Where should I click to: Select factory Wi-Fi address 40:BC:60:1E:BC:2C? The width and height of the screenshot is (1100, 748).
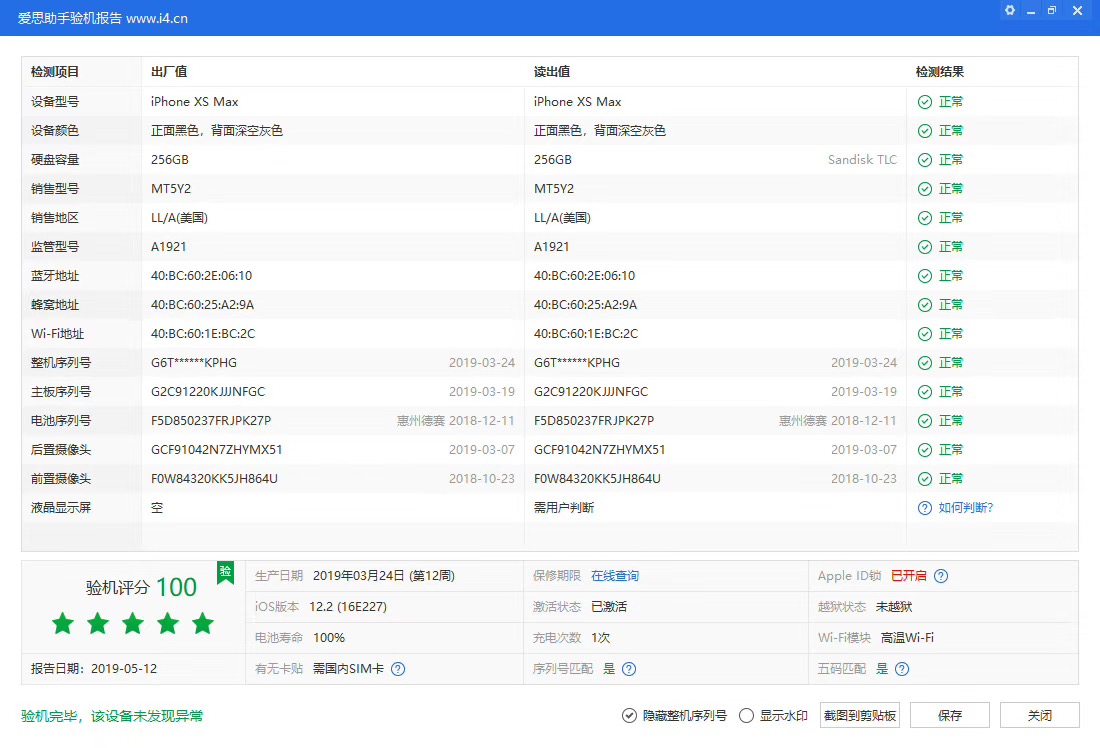(203, 334)
